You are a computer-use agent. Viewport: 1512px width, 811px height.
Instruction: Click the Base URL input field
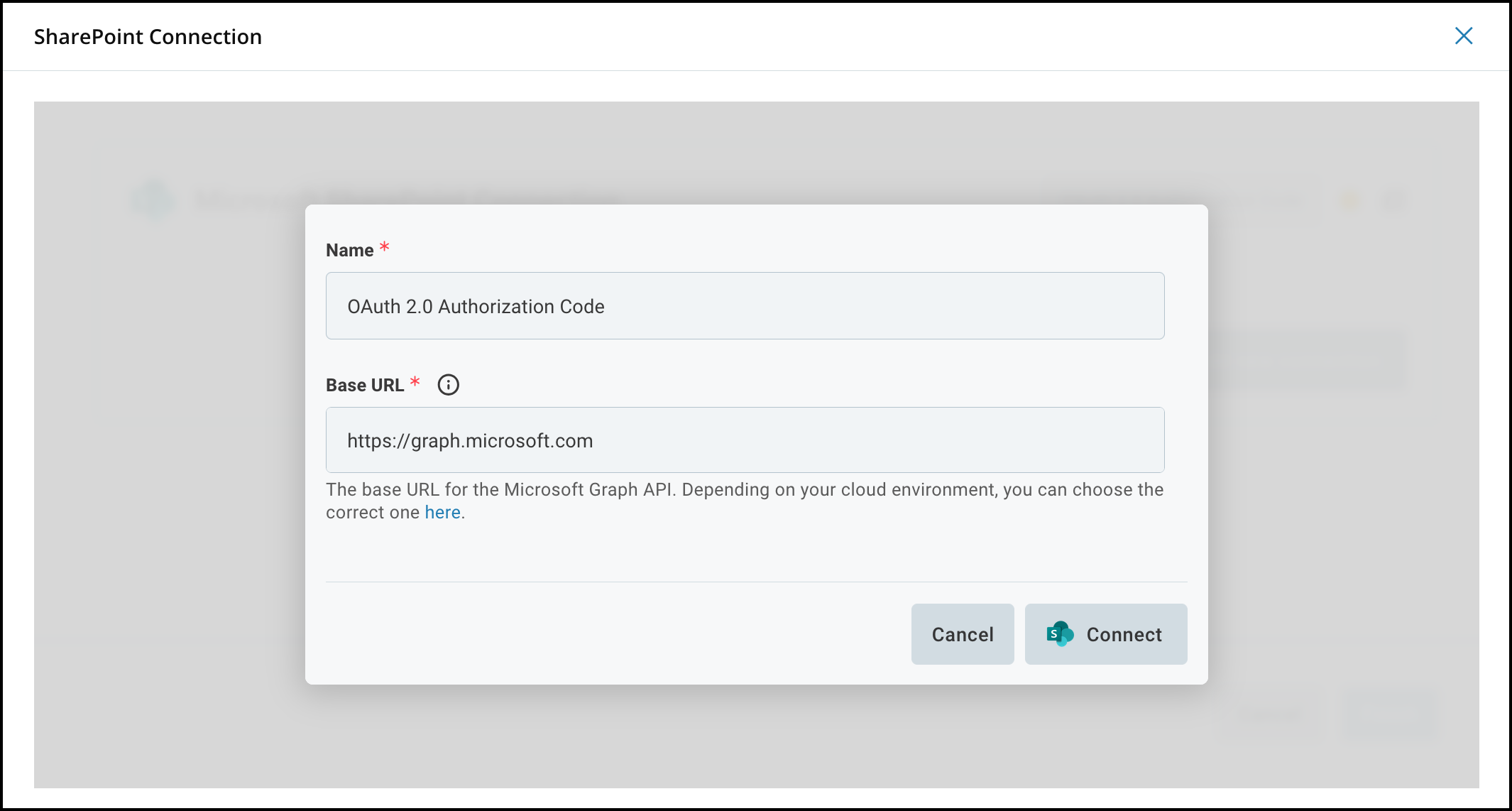[745, 440]
